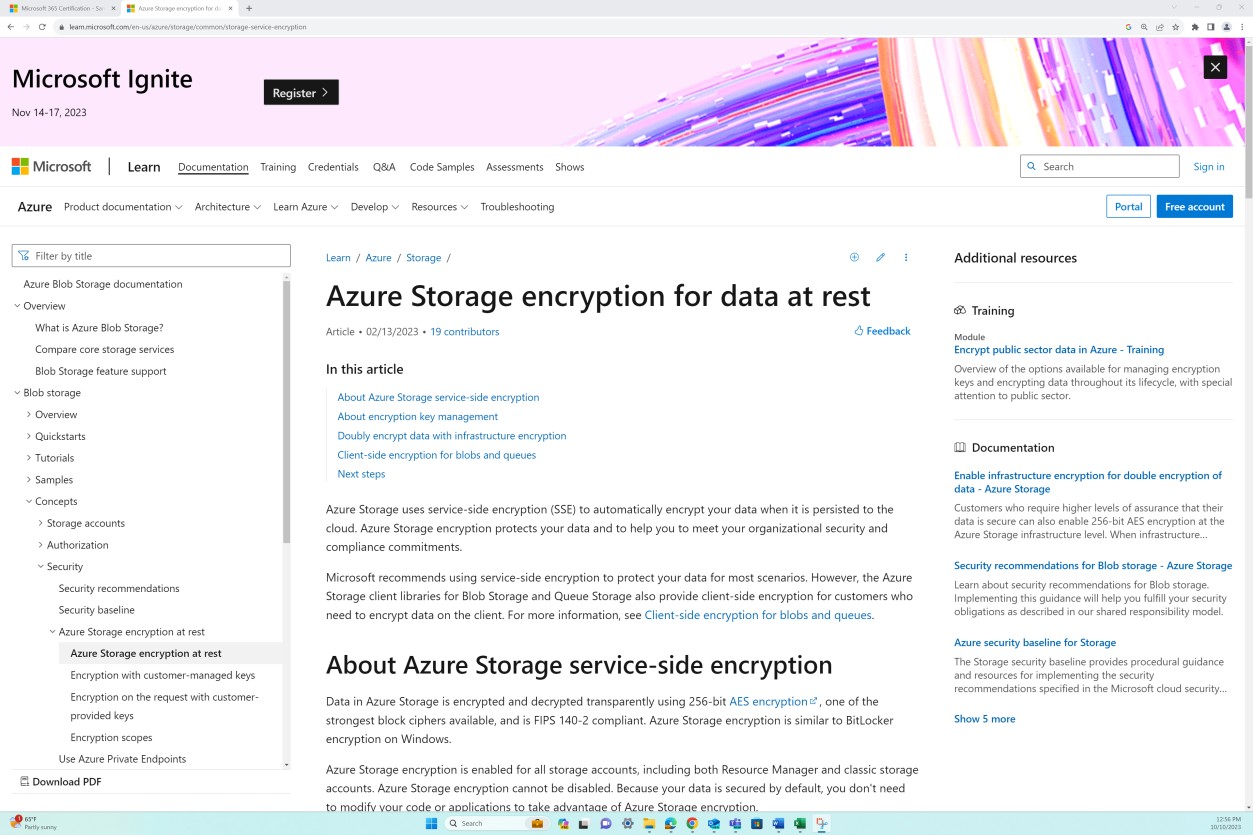Click the Feedback thumbs-up icon
This screenshot has height=835, width=1253.
click(858, 331)
